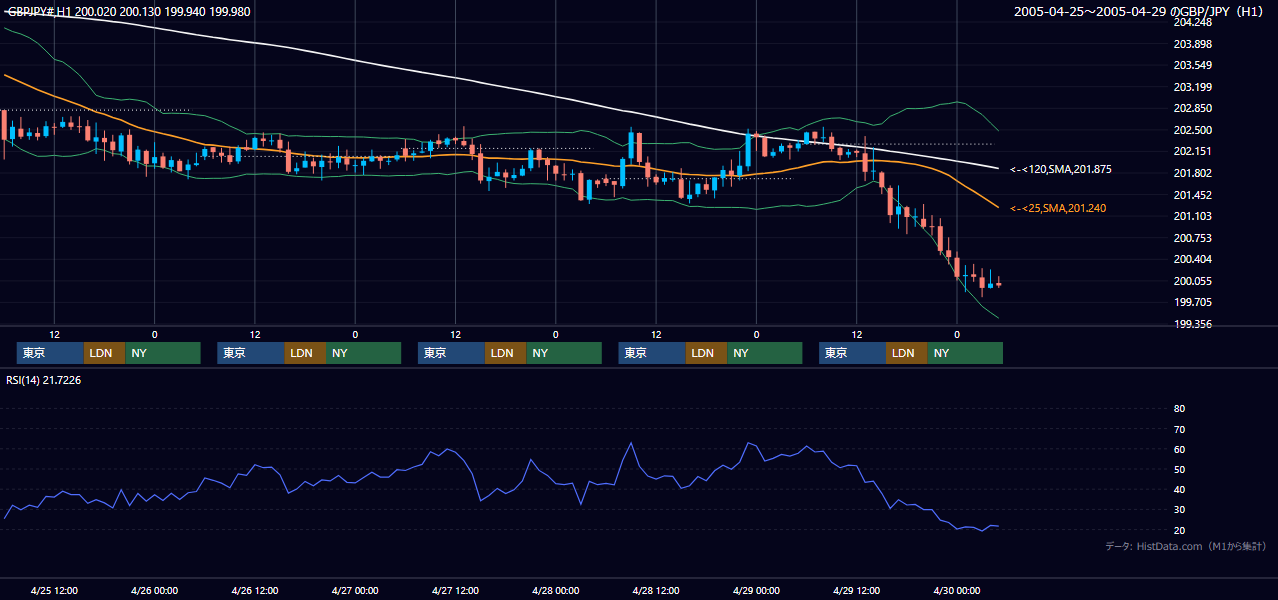
Task: Click the 203.549 price level
Action: point(1192,66)
